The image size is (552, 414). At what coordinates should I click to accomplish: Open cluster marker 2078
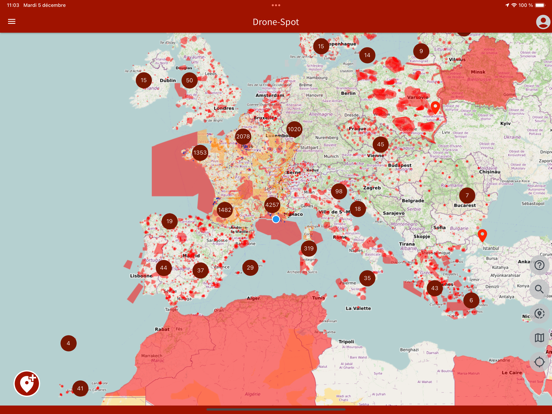(x=243, y=137)
